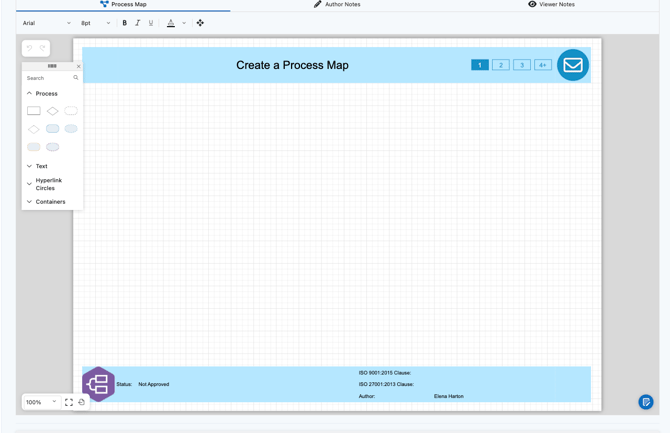This screenshot has width=670, height=433.
Task: Select the blue-outlined rounded rectangle shape
Action: [53, 129]
